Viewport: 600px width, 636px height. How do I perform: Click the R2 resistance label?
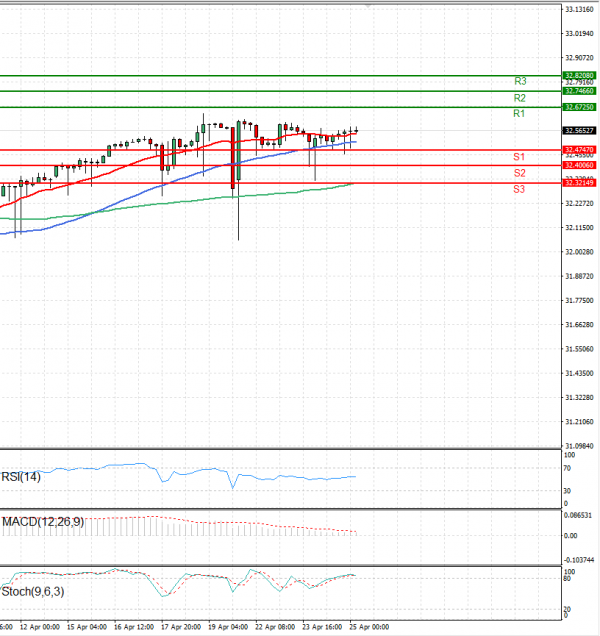[520, 98]
